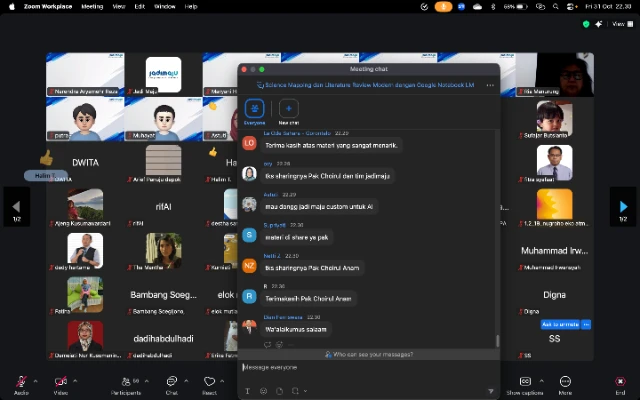Select the Jadi Maju logo participant tile
This screenshot has height=400, width=640.
coord(163,74)
